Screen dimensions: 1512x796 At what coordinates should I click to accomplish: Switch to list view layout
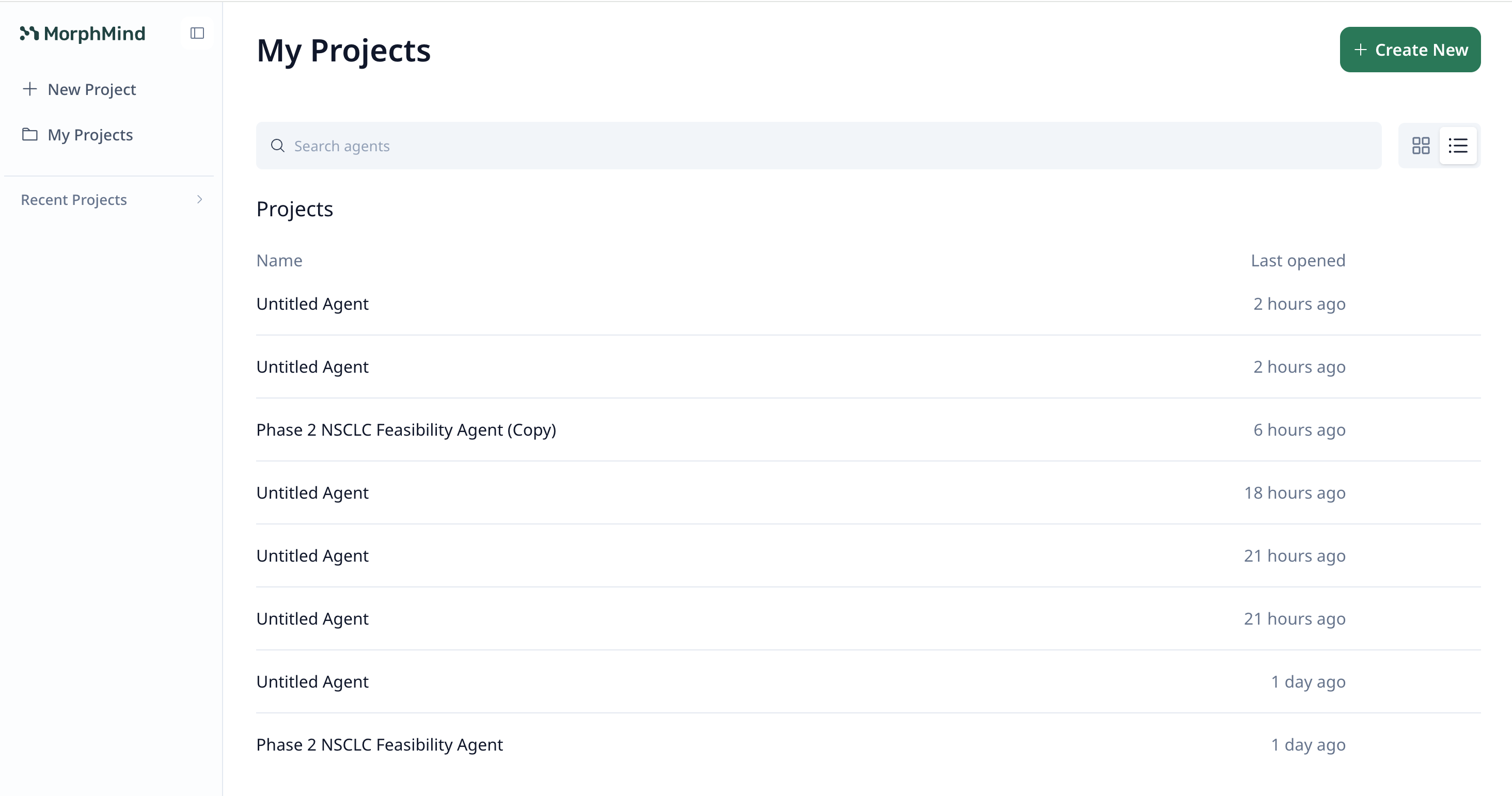1458,146
